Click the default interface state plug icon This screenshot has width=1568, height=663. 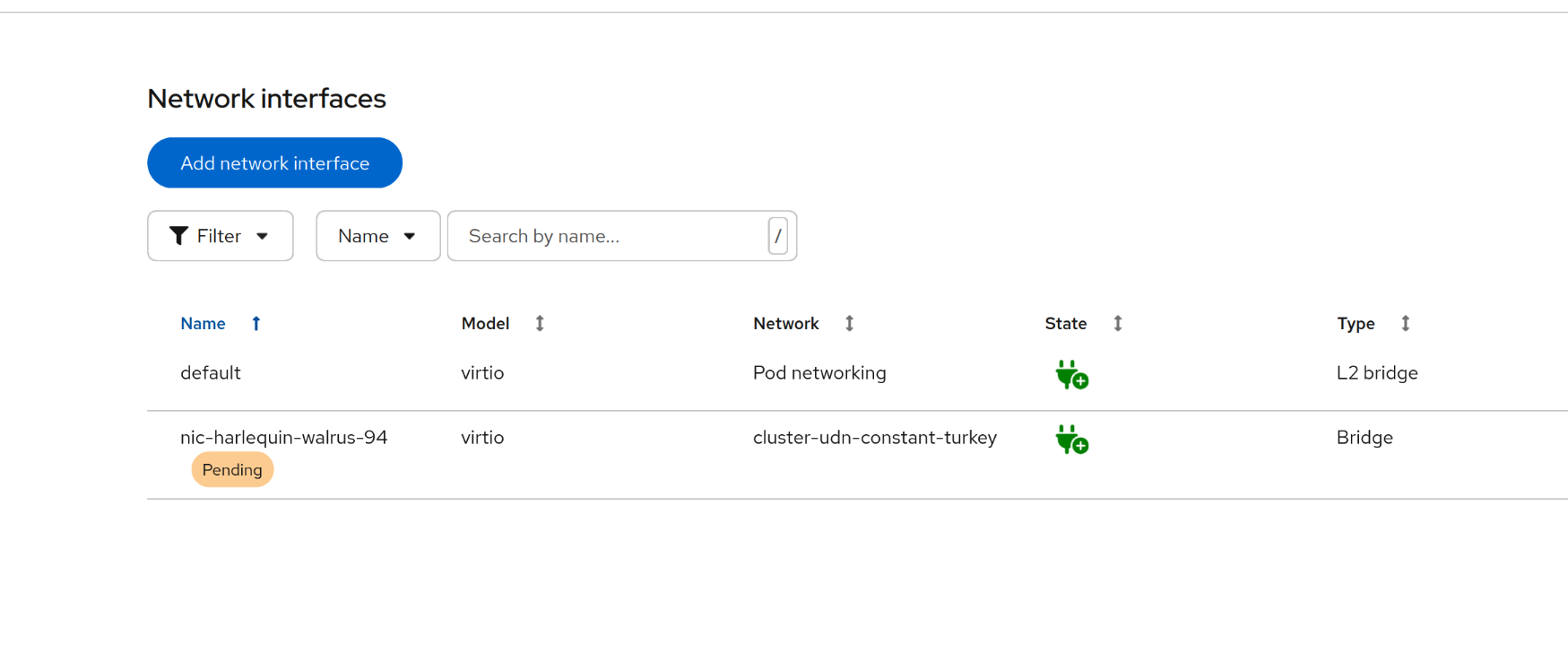coord(1071,374)
